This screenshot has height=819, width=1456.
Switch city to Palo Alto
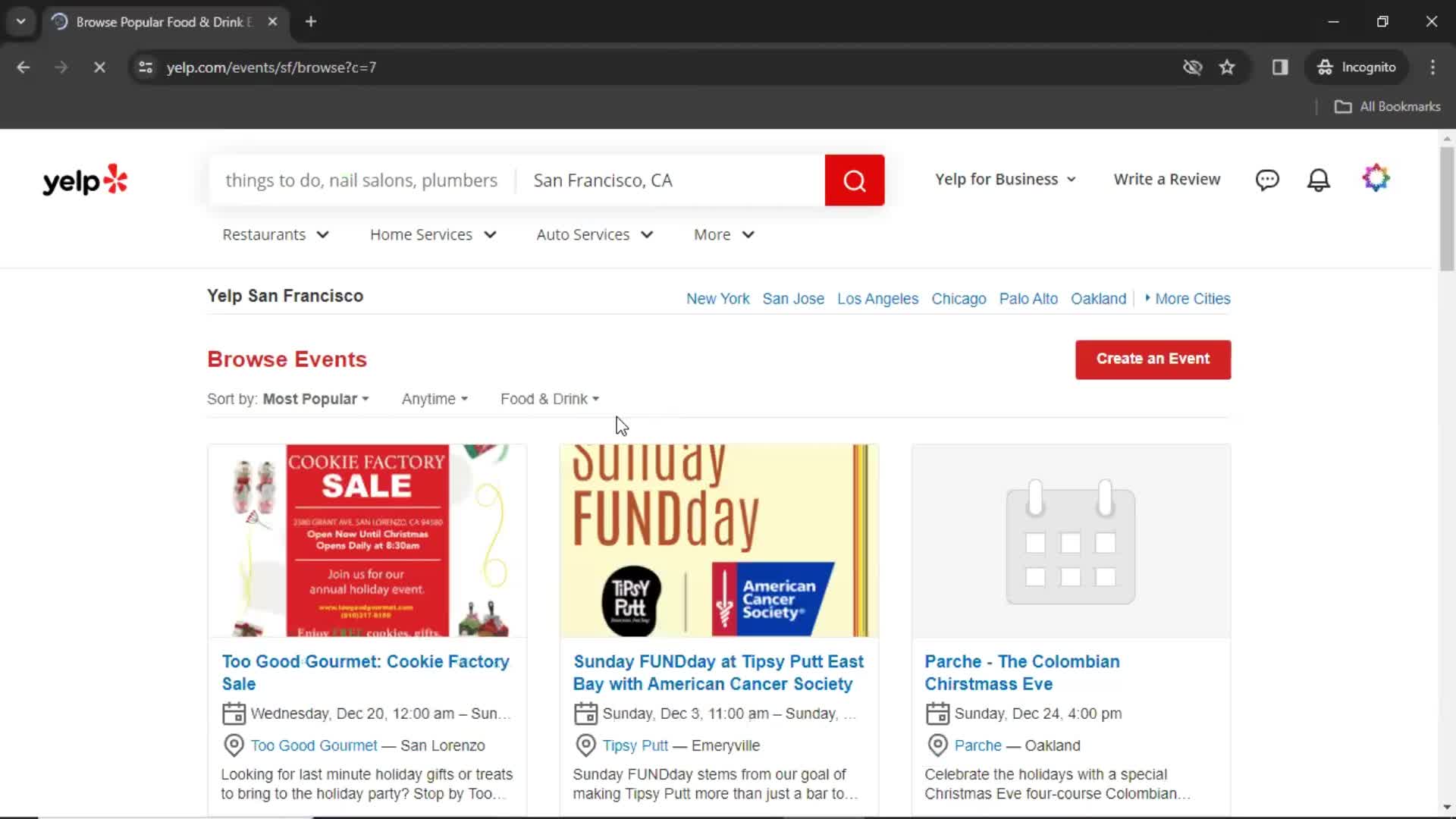[x=1028, y=299]
